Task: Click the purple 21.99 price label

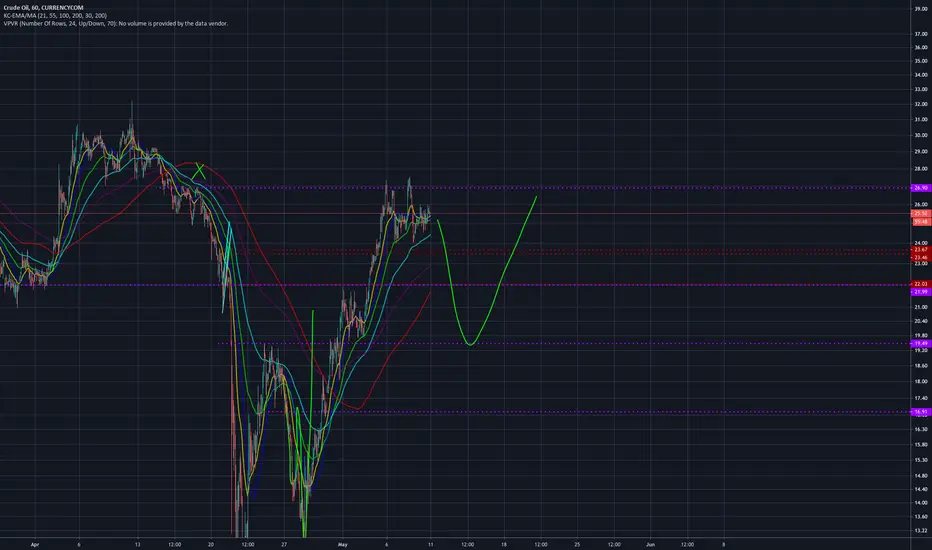Action: coord(921,292)
